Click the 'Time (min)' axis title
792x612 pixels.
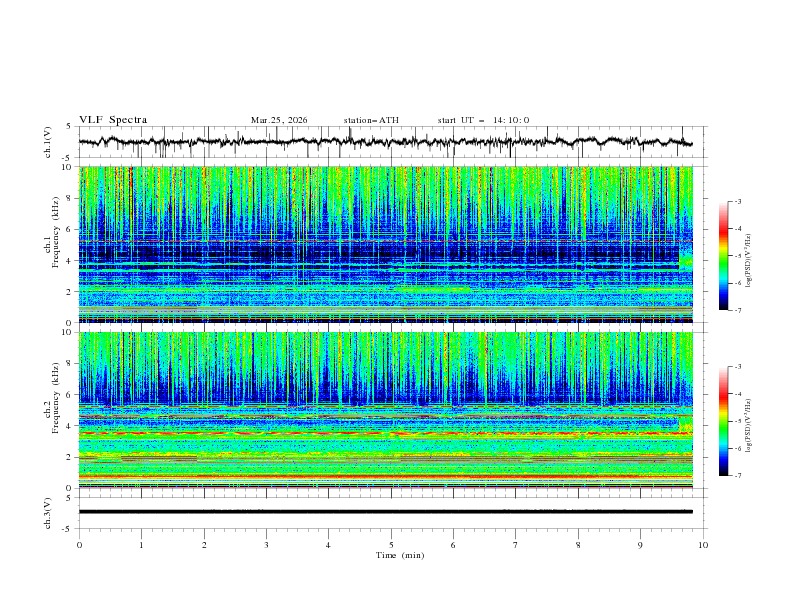coord(400,555)
